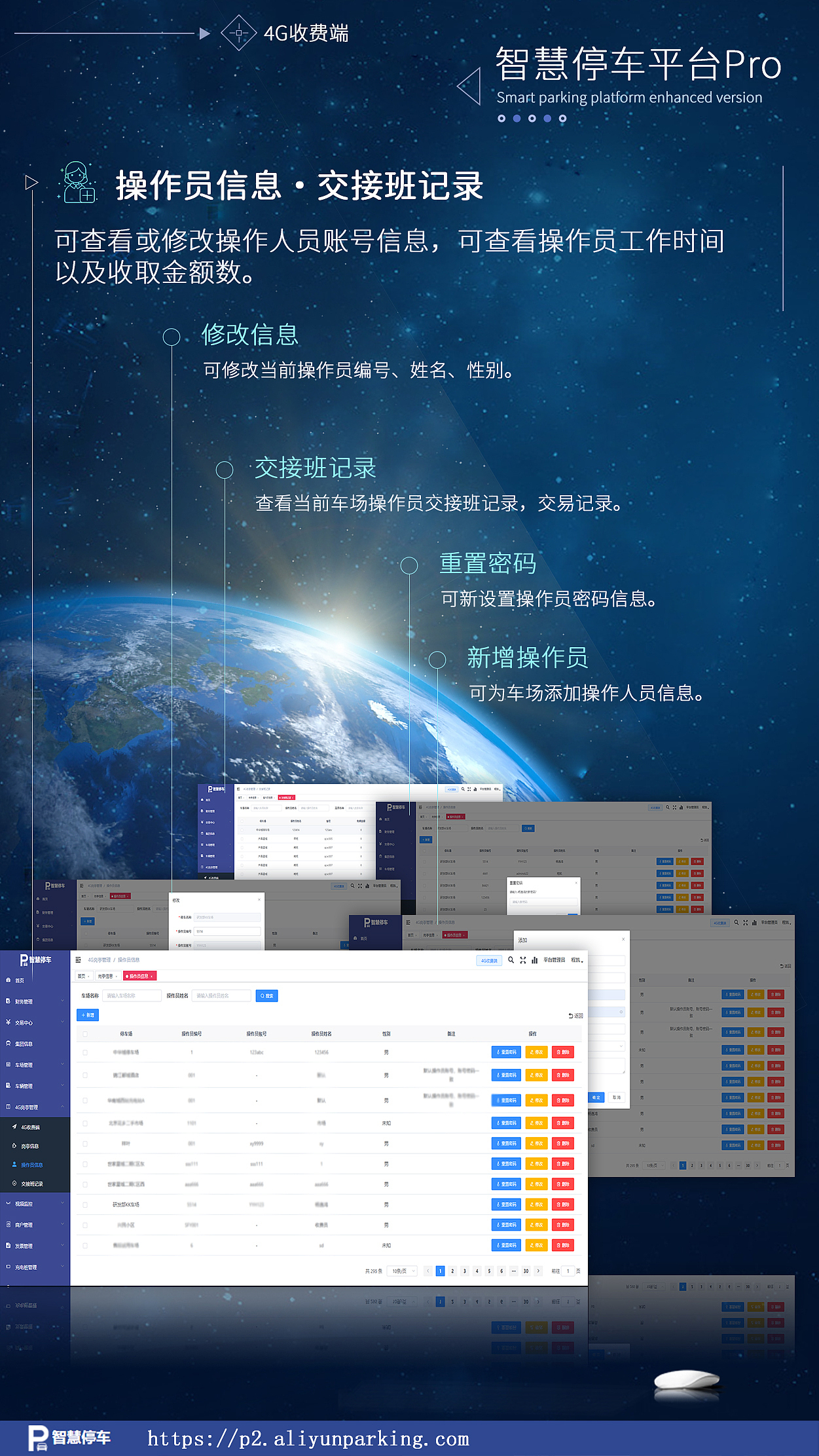Check the row checkbox for sss111 account

click(85, 1164)
